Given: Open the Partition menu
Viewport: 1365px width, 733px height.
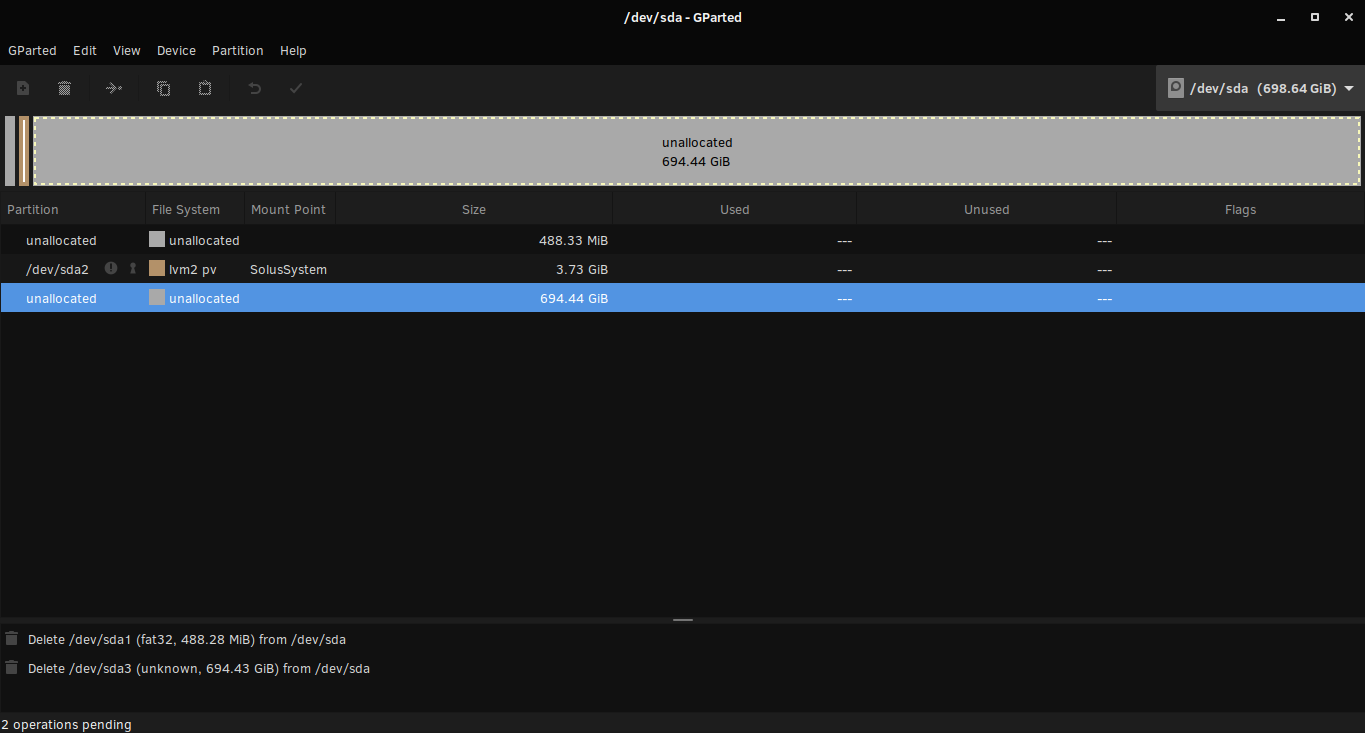Looking at the screenshot, I should [x=237, y=50].
